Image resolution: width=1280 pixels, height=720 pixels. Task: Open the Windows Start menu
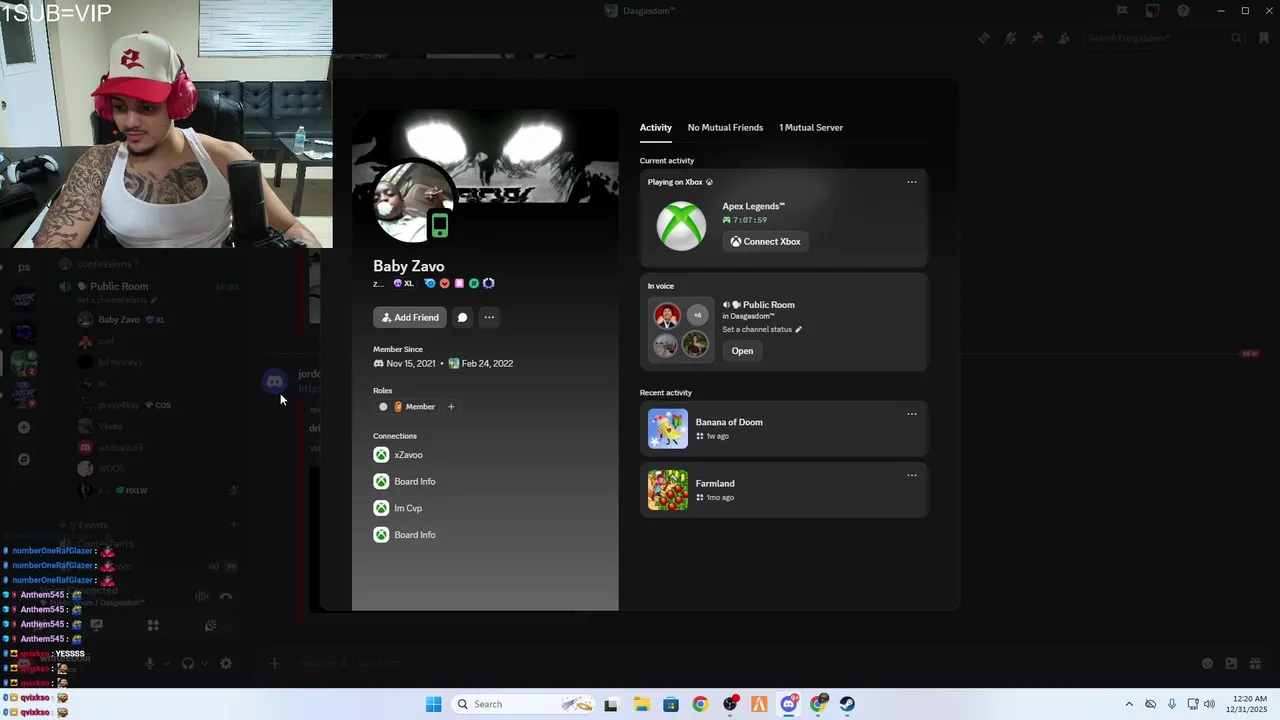tap(433, 704)
